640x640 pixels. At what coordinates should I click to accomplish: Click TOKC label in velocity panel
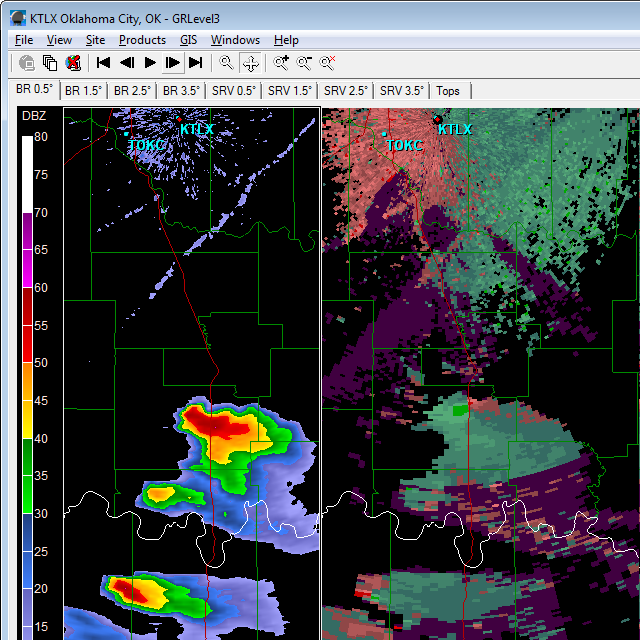coord(404,144)
